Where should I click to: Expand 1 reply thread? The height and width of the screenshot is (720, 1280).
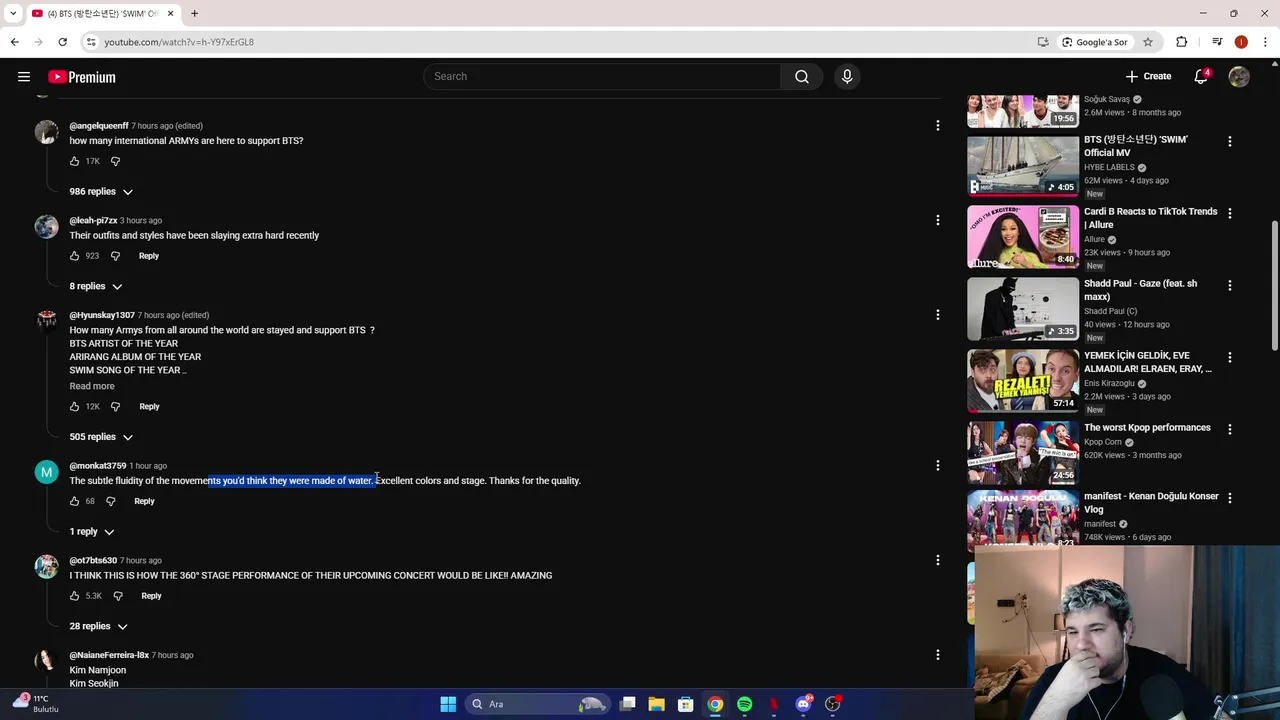click(92, 532)
